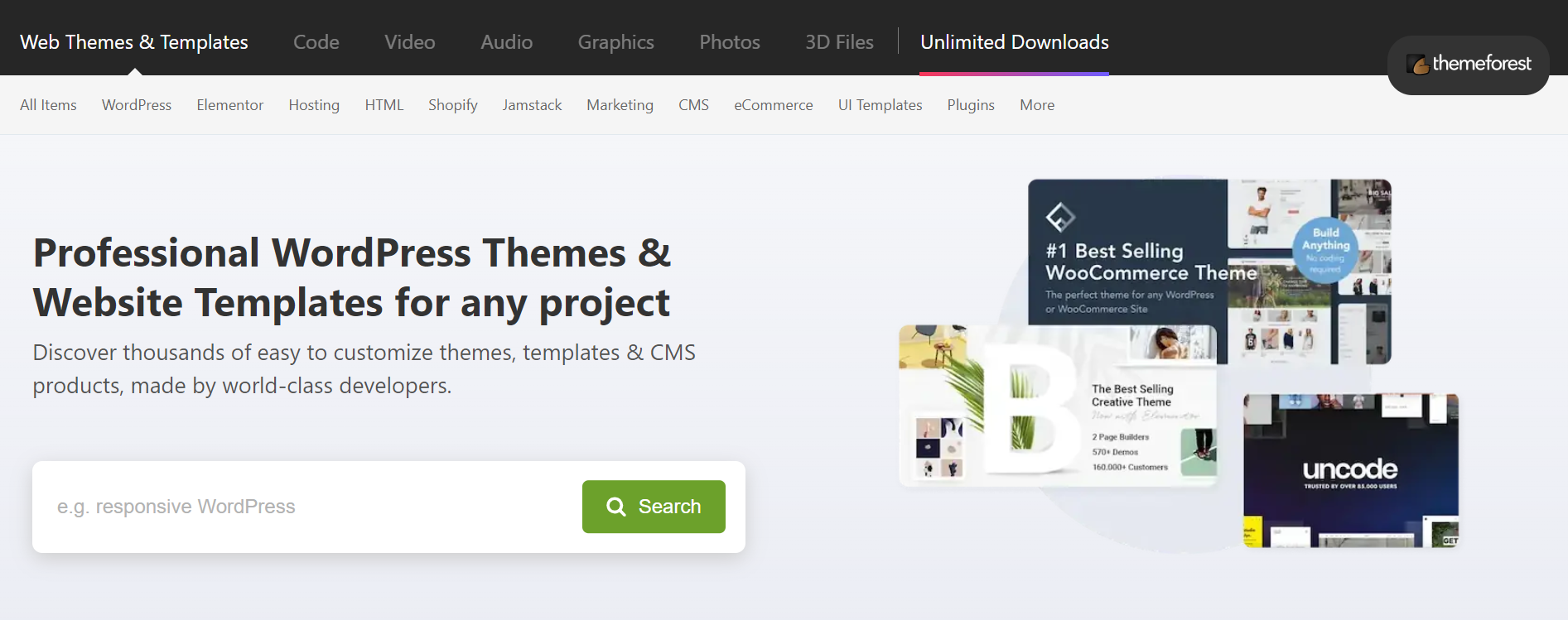This screenshot has height=620, width=1568.
Task: Click the ThemeForest logo badge
Action: click(1468, 64)
